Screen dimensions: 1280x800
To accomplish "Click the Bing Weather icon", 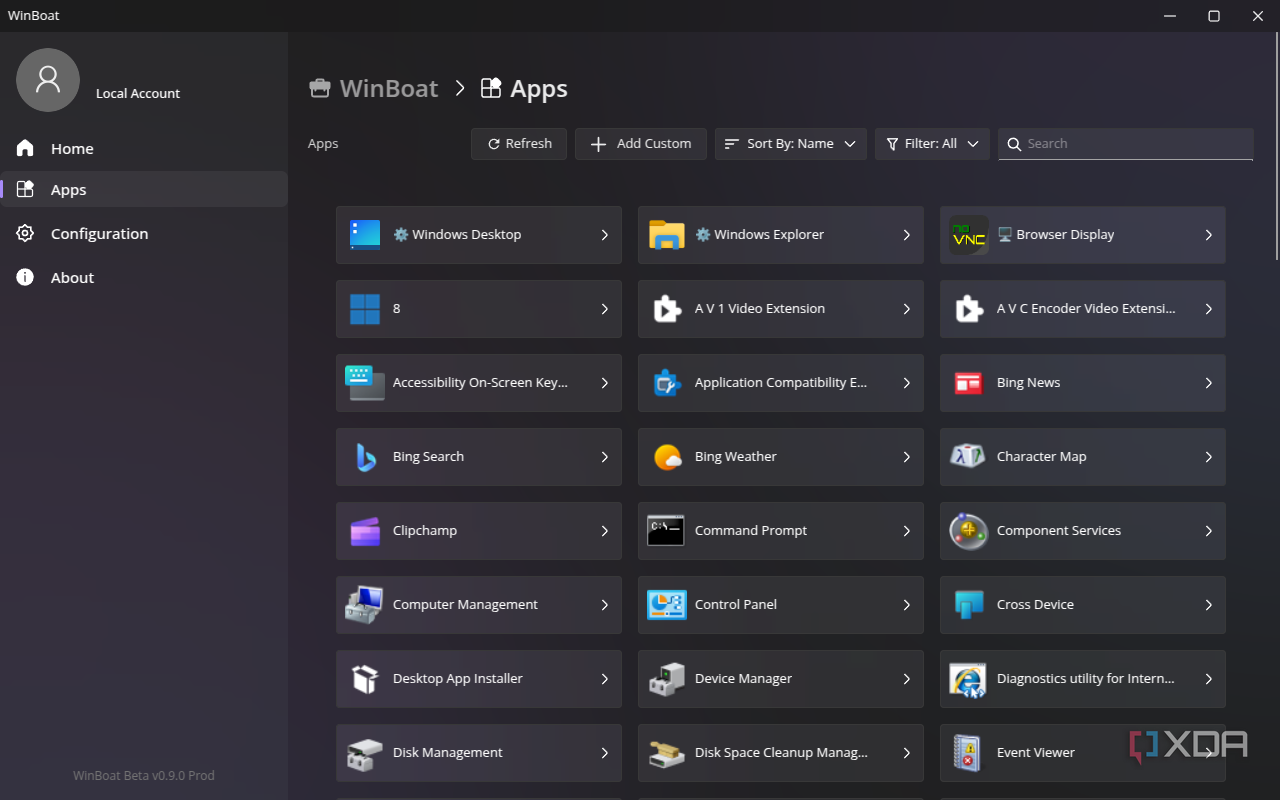I will [x=667, y=457].
